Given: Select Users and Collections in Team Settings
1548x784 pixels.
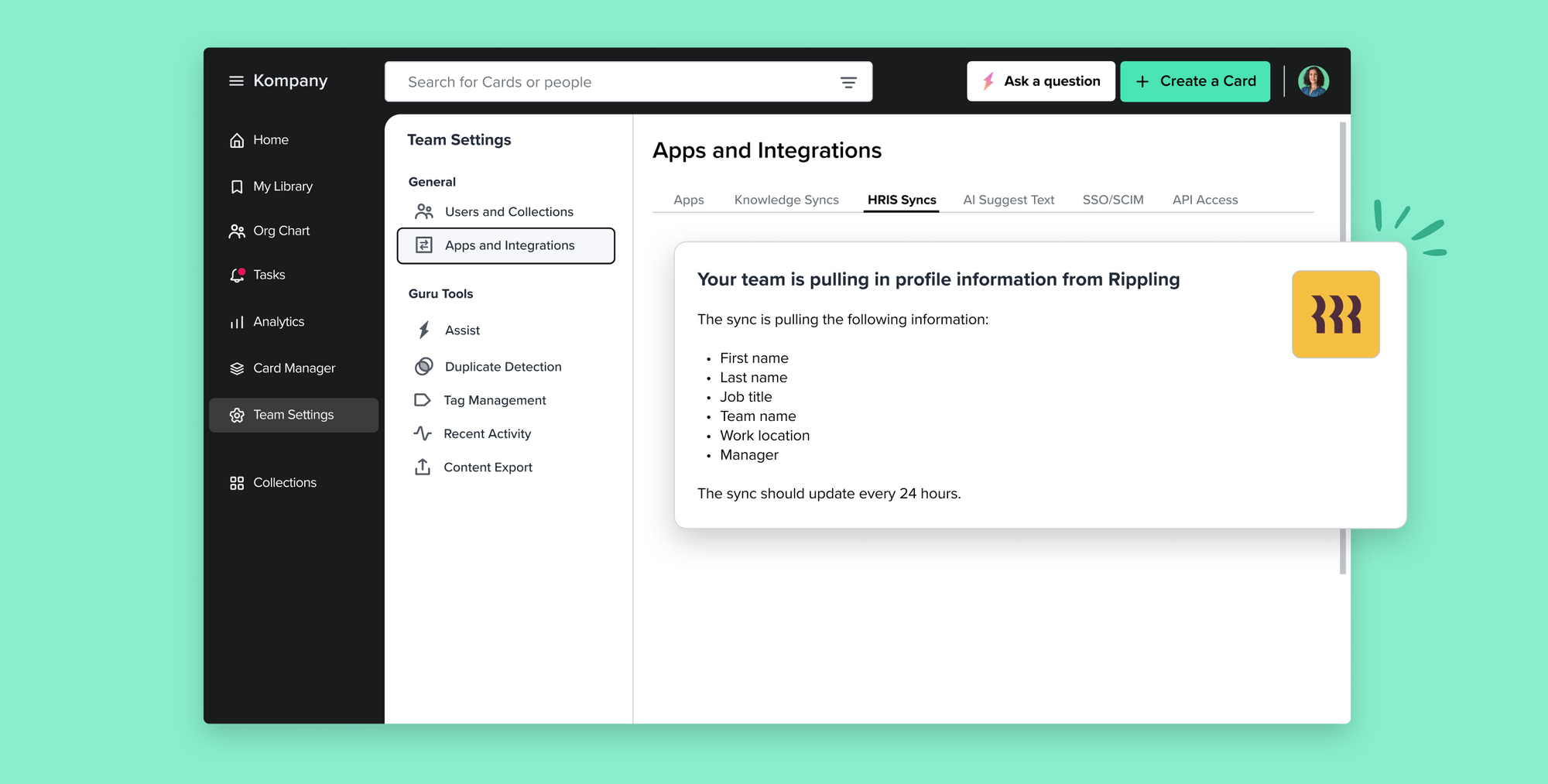Looking at the screenshot, I should click(x=509, y=211).
